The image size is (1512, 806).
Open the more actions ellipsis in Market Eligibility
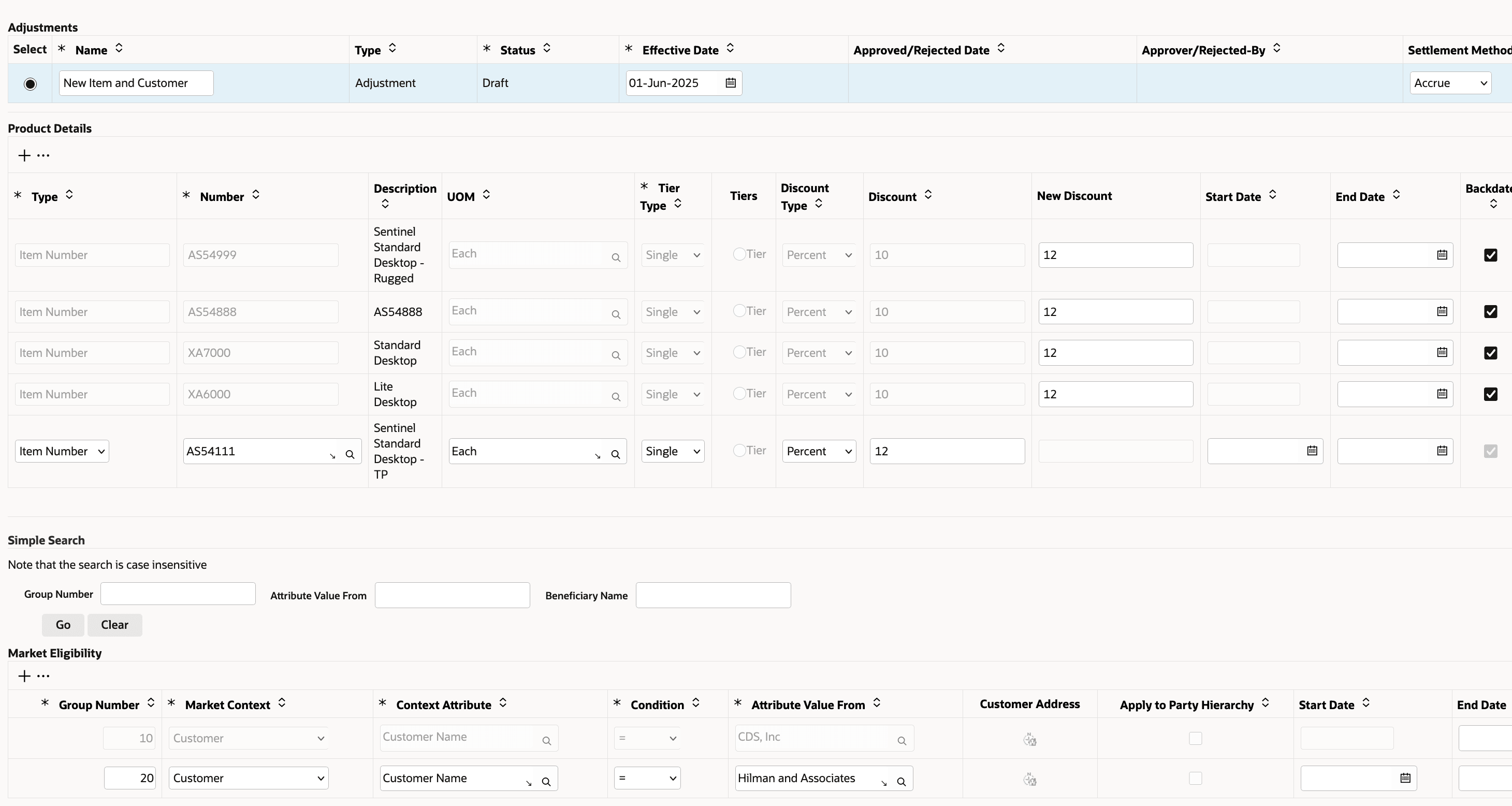coord(43,677)
